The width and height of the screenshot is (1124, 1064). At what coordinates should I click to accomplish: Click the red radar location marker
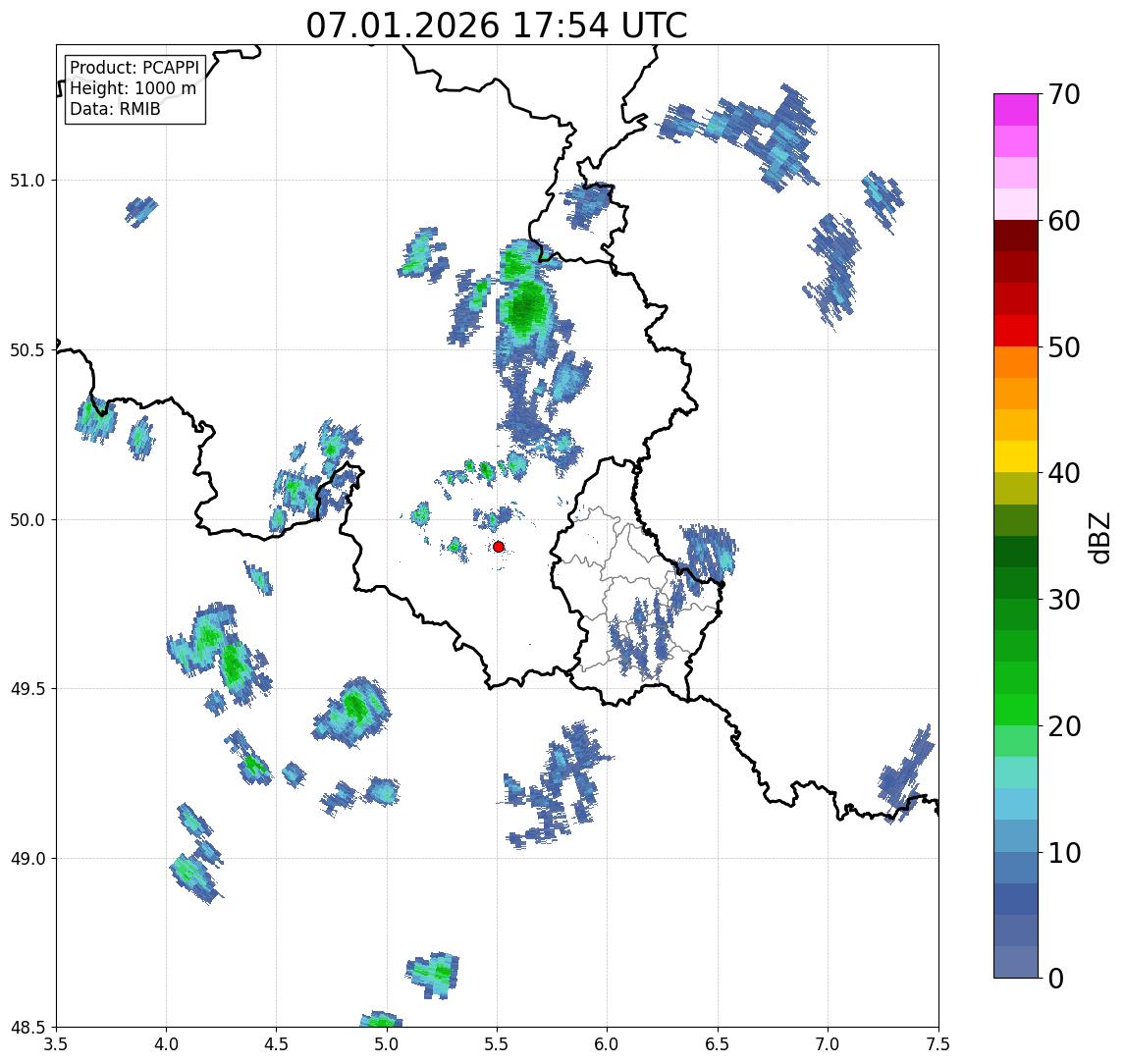click(x=499, y=547)
